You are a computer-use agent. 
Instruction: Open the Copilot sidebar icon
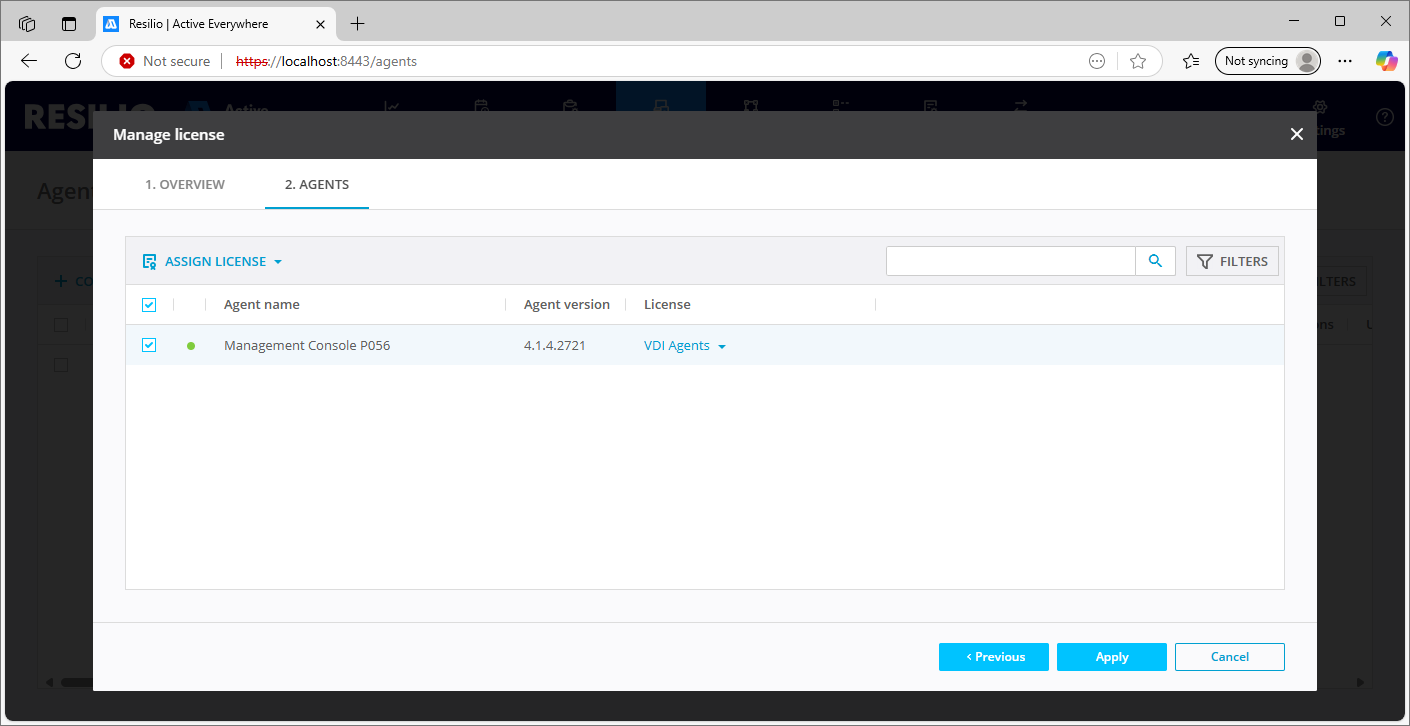1385,61
